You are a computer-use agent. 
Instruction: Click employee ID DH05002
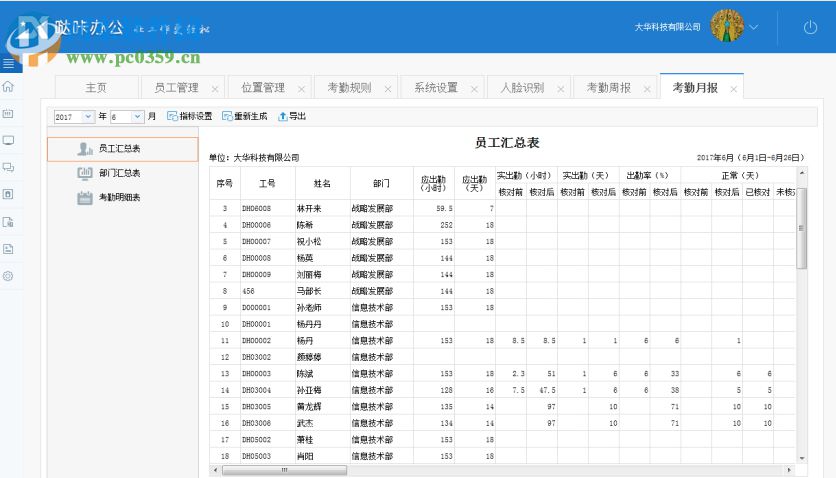(256, 440)
